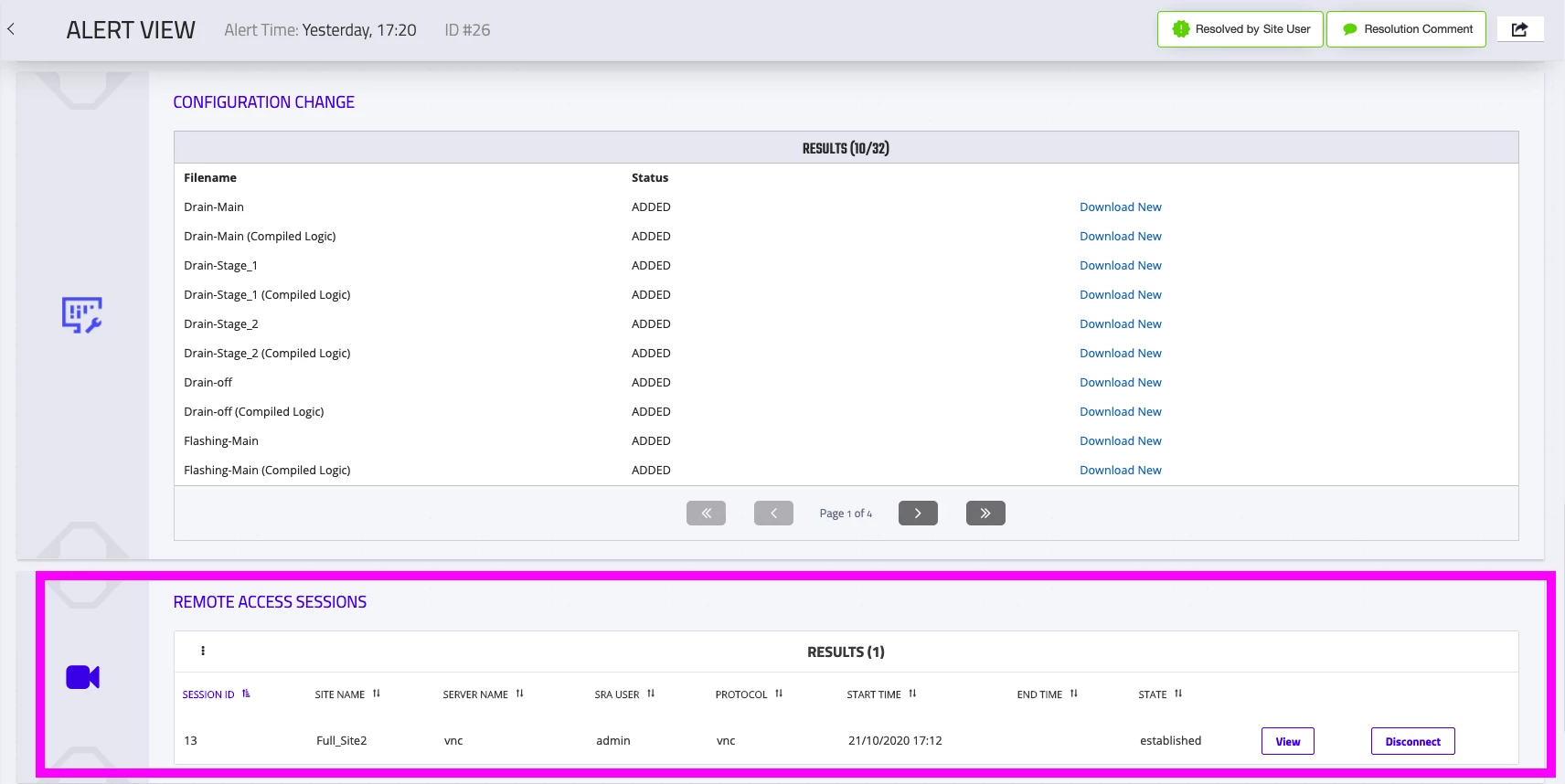Viewport: 1565px width, 784px height.
Task: Disconnect the Full_Site2 vnc session
Action: coord(1412,741)
